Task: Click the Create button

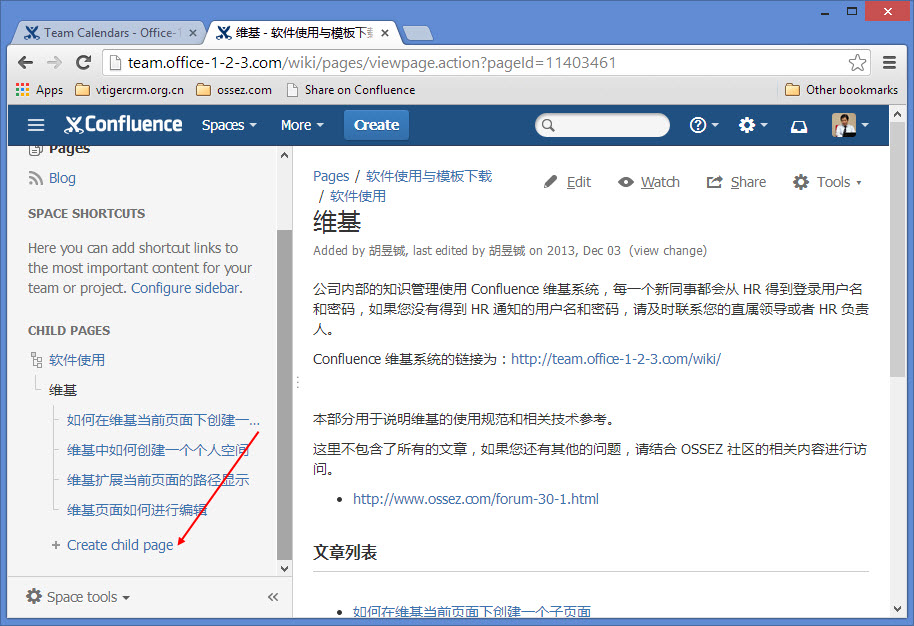Action: click(376, 125)
